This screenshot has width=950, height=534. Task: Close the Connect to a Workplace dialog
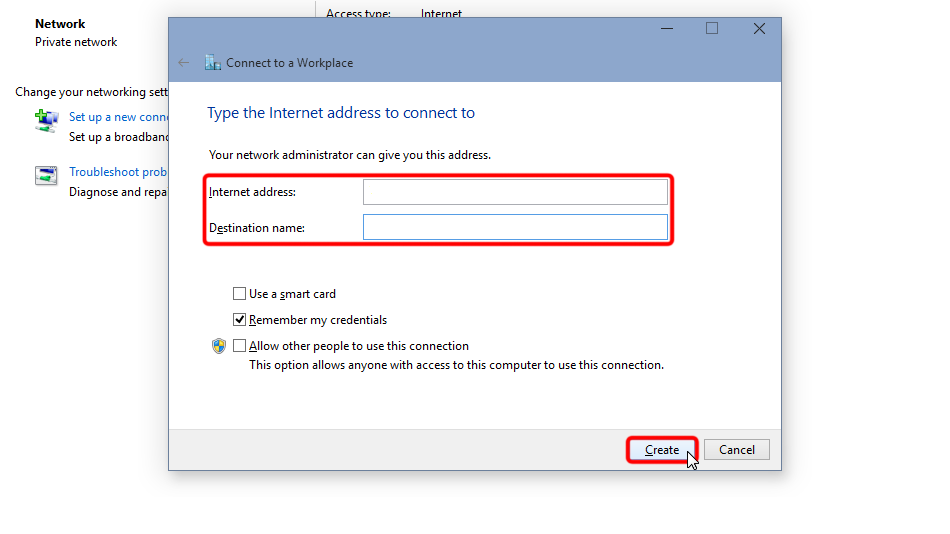click(x=759, y=29)
